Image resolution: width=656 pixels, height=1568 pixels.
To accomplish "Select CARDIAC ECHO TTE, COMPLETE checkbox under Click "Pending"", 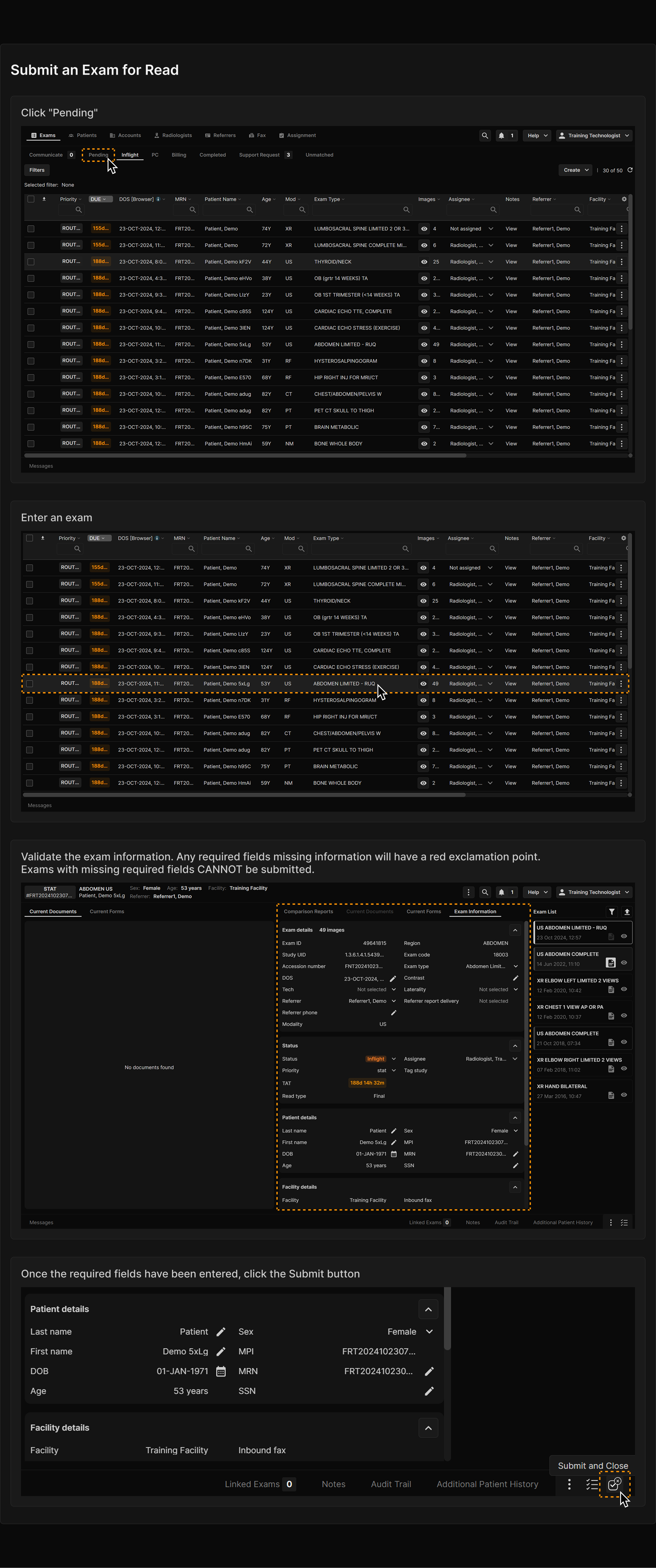I will tap(31, 312).
